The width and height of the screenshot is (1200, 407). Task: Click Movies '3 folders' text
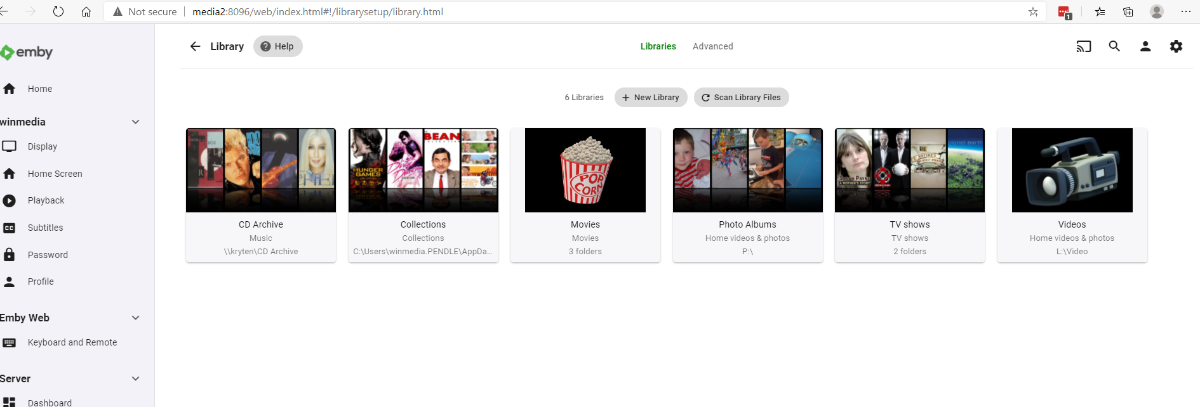coord(585,252)
